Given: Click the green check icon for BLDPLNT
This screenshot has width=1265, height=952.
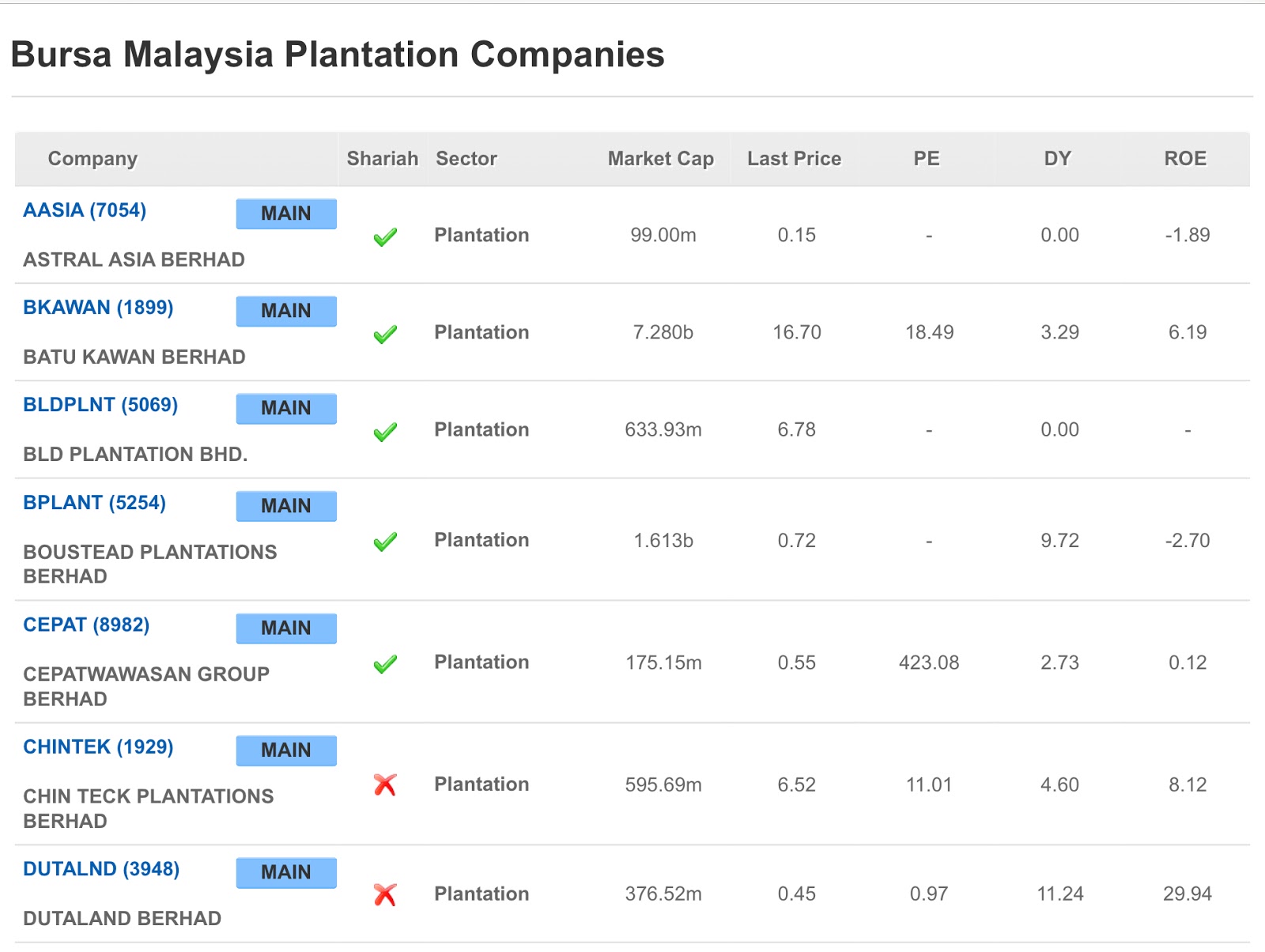Looking at the screenshot, I should [385, 431].
